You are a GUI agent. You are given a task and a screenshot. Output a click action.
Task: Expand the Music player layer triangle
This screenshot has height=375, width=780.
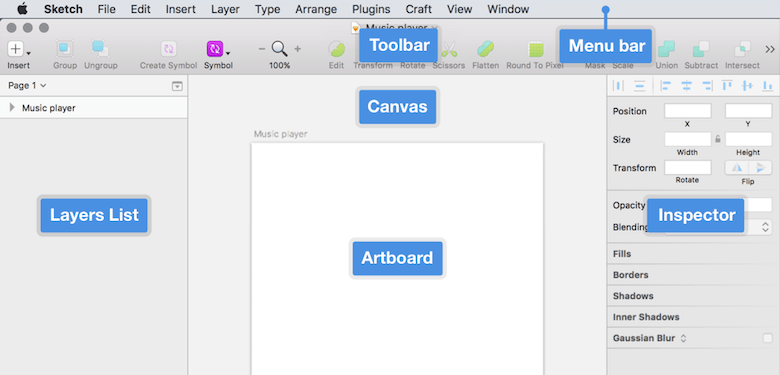pyautogui.click(x=12, y=107)
